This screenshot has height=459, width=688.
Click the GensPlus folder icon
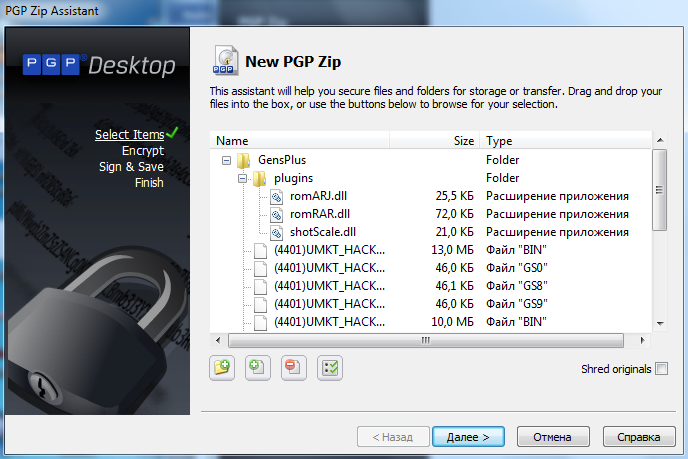244,160
